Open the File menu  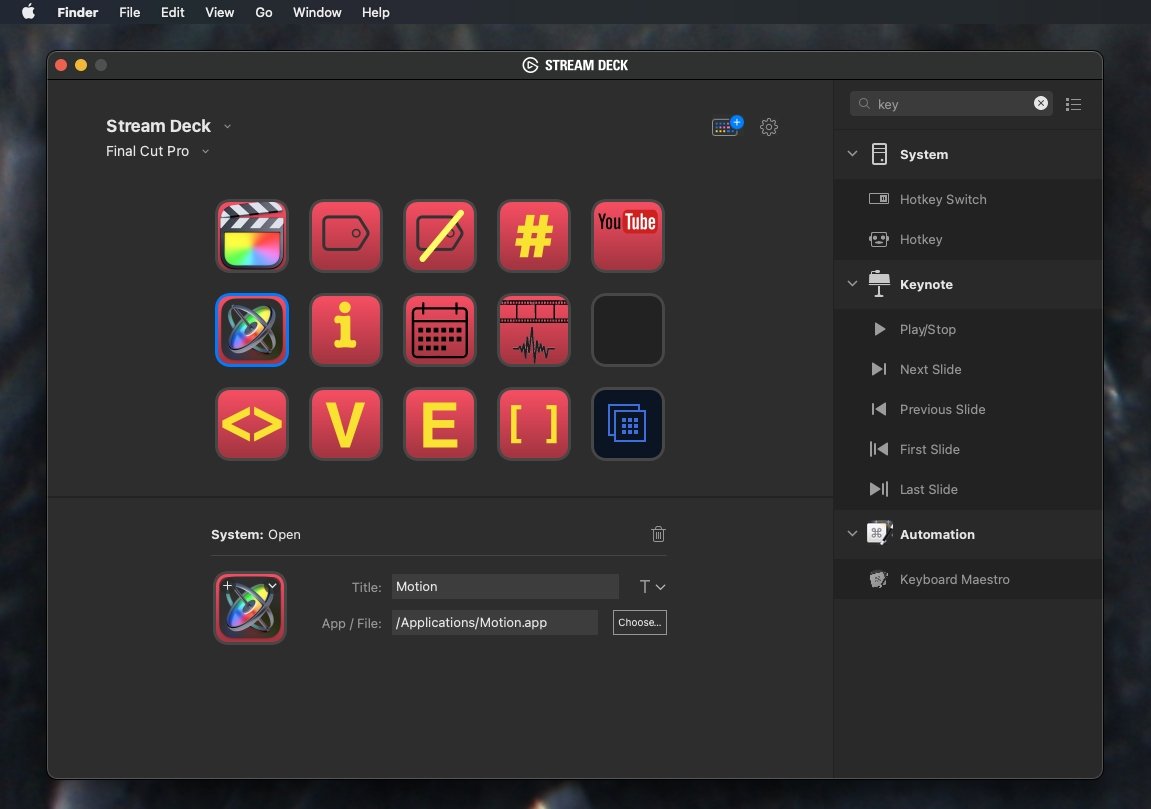pos(130,12)
